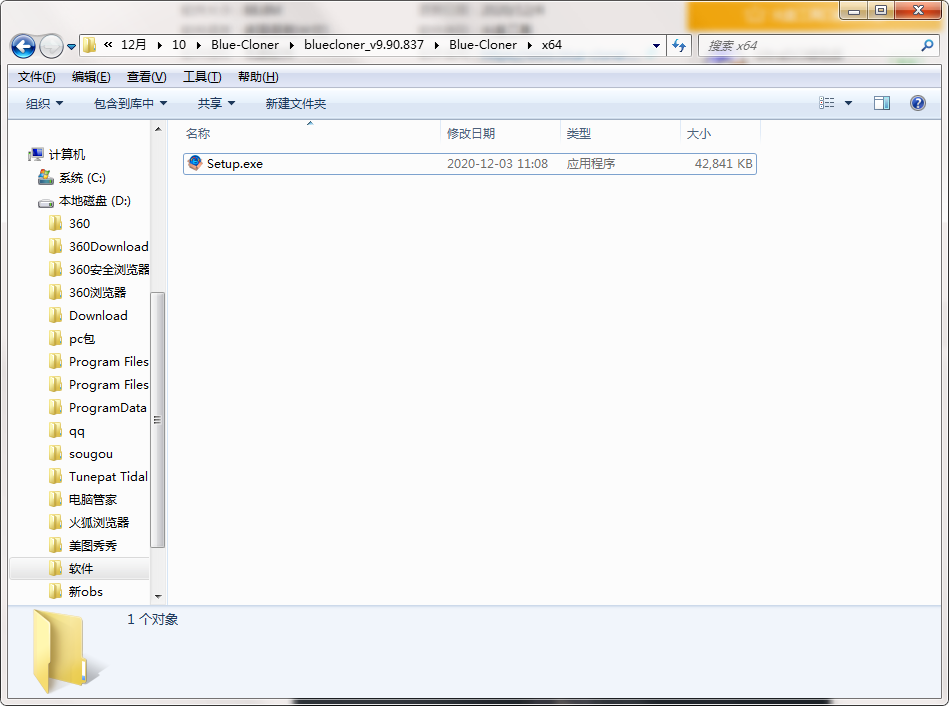
Task: Open the 编辑(E) menu
Action: (91, 77)
